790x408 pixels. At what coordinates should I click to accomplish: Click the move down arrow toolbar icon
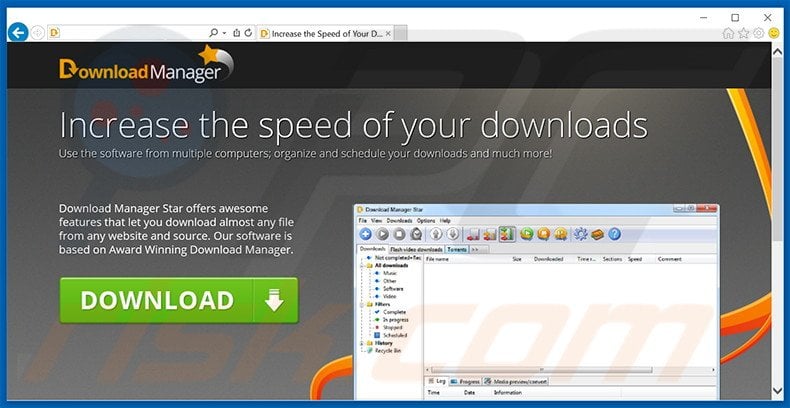point(453,234)
